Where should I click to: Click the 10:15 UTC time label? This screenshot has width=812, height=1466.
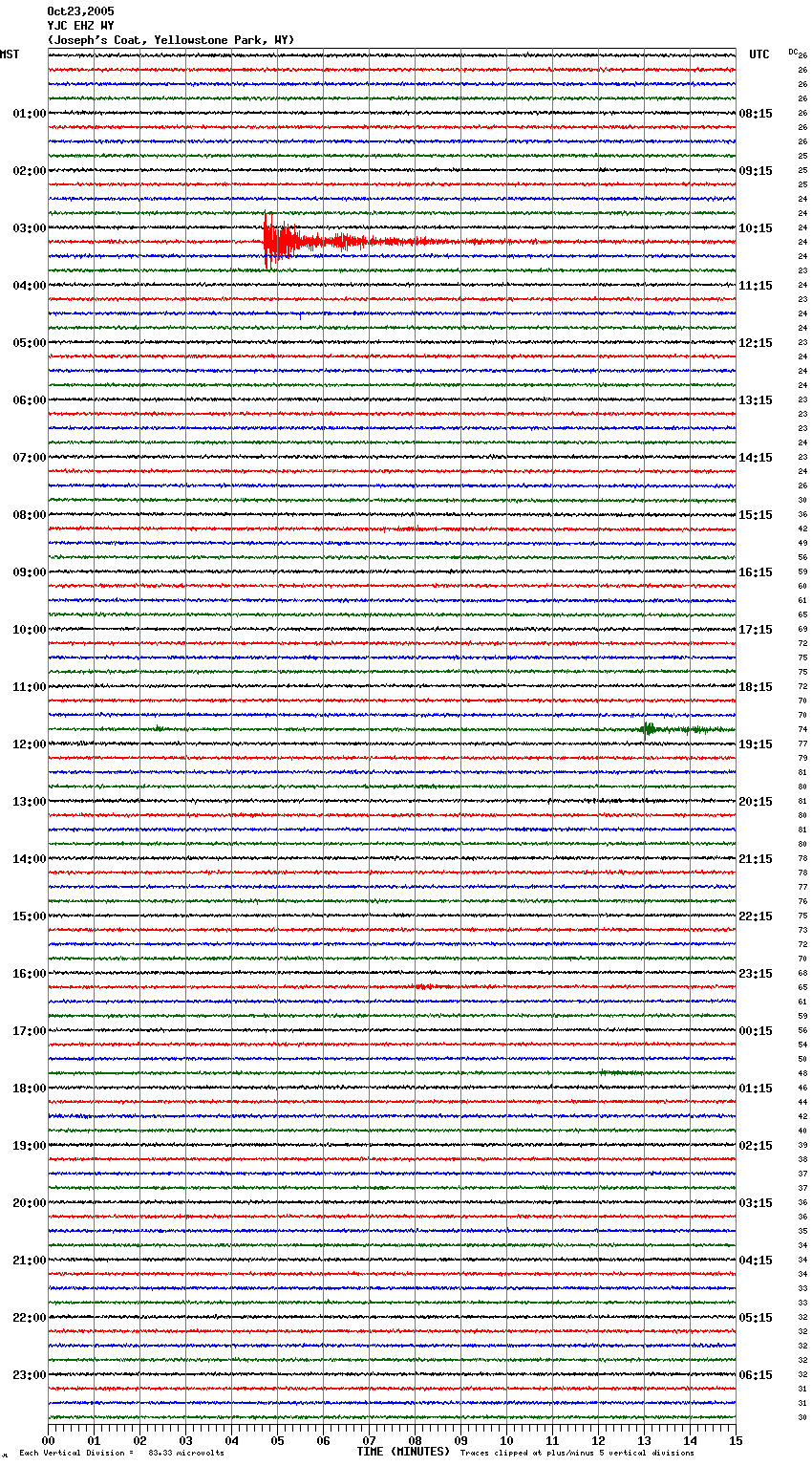click(x=756, y=228)
